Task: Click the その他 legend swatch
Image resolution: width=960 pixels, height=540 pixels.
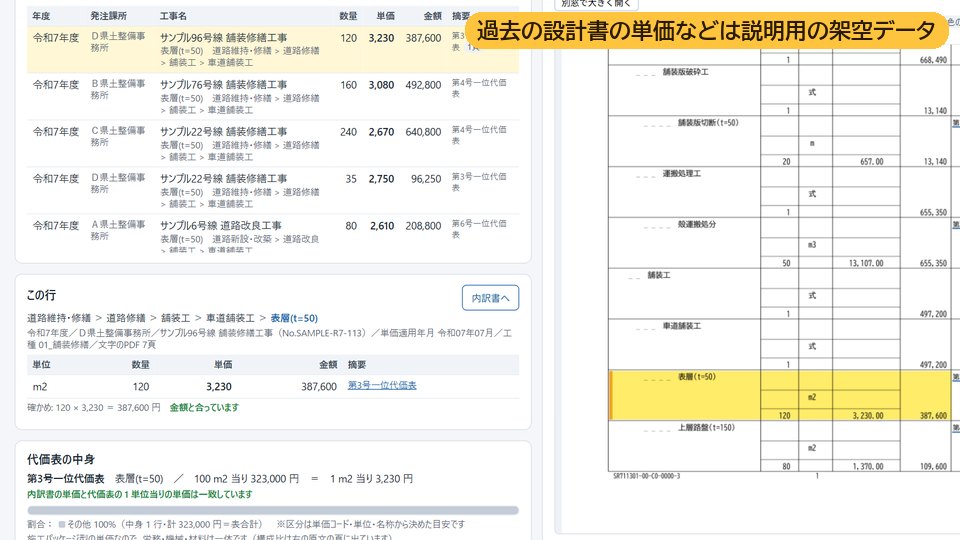Action: coord(62,525)
